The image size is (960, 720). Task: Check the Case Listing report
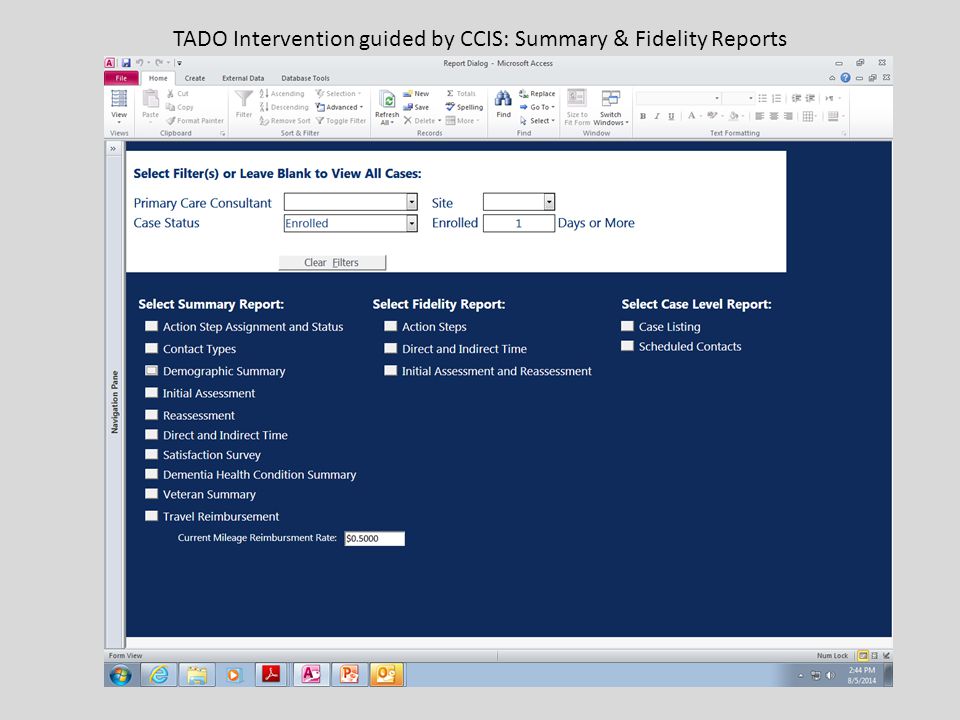[628, 326]
